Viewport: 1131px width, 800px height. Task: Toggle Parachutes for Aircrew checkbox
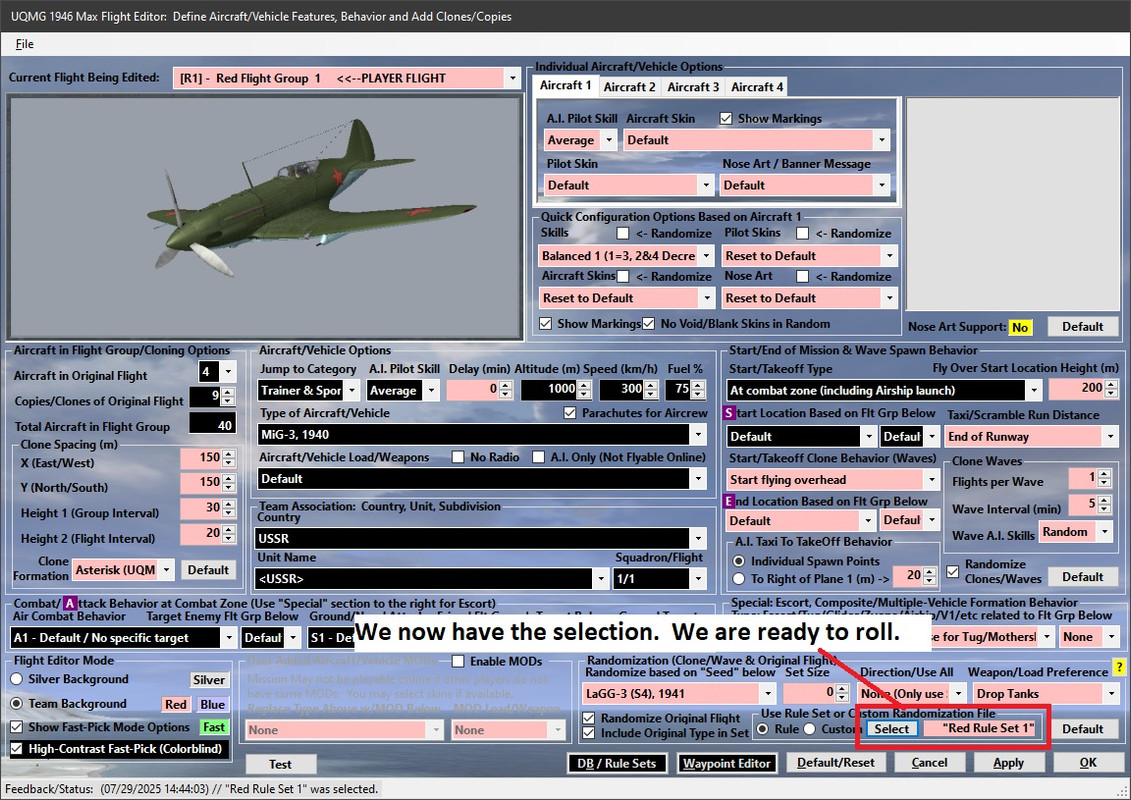[570, 413]
